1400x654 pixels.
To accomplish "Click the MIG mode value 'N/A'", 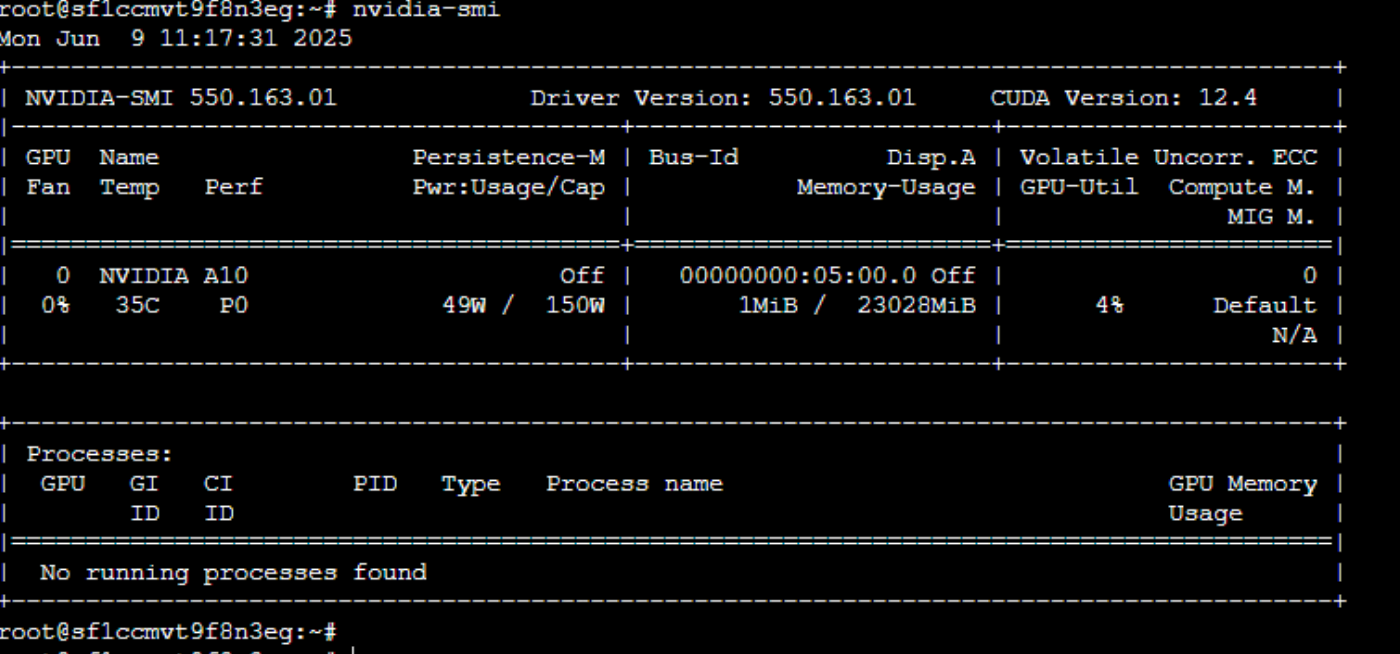I will click(x=1295, y=336).
